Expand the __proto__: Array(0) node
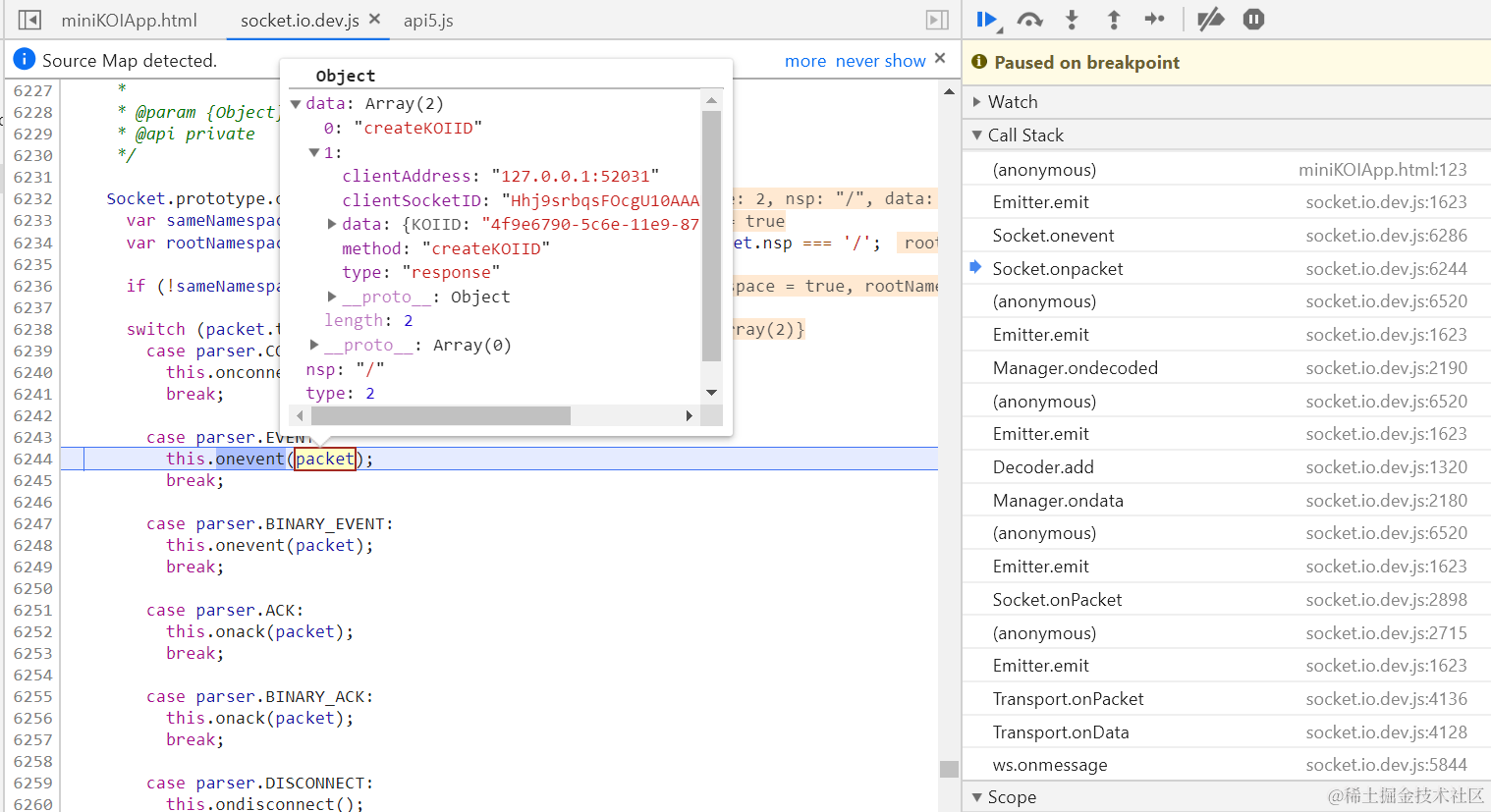The width and height of the screenshot is (1491, 812). point(314,345)
